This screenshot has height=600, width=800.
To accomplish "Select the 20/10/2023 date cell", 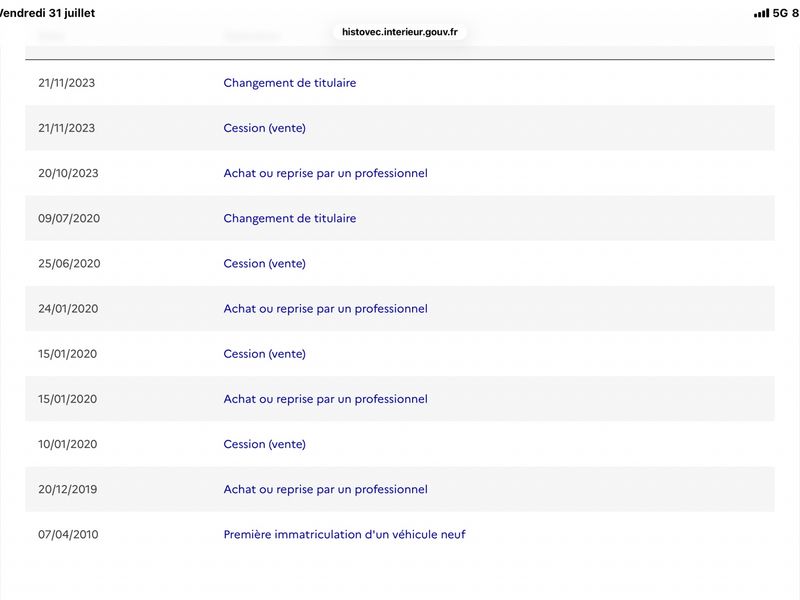I will point(68,173).
